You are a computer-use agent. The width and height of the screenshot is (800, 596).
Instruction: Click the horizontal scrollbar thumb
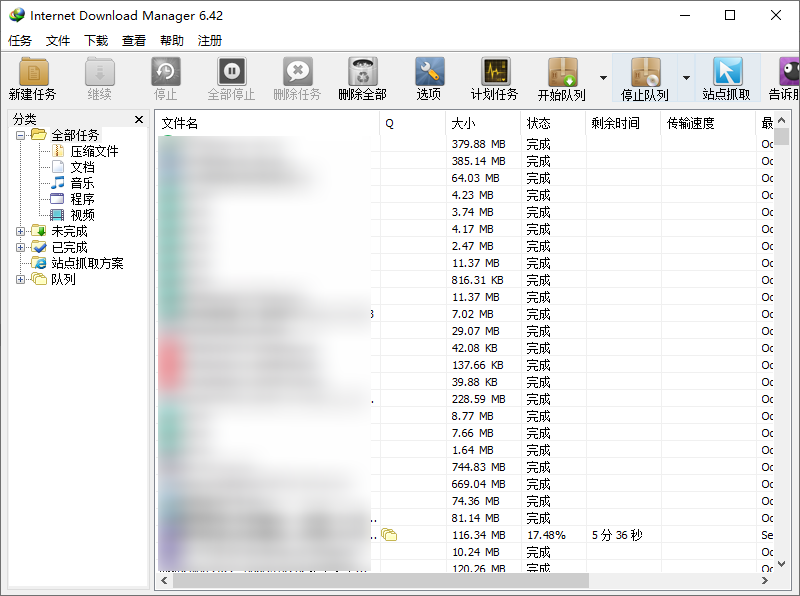(381, 580)
